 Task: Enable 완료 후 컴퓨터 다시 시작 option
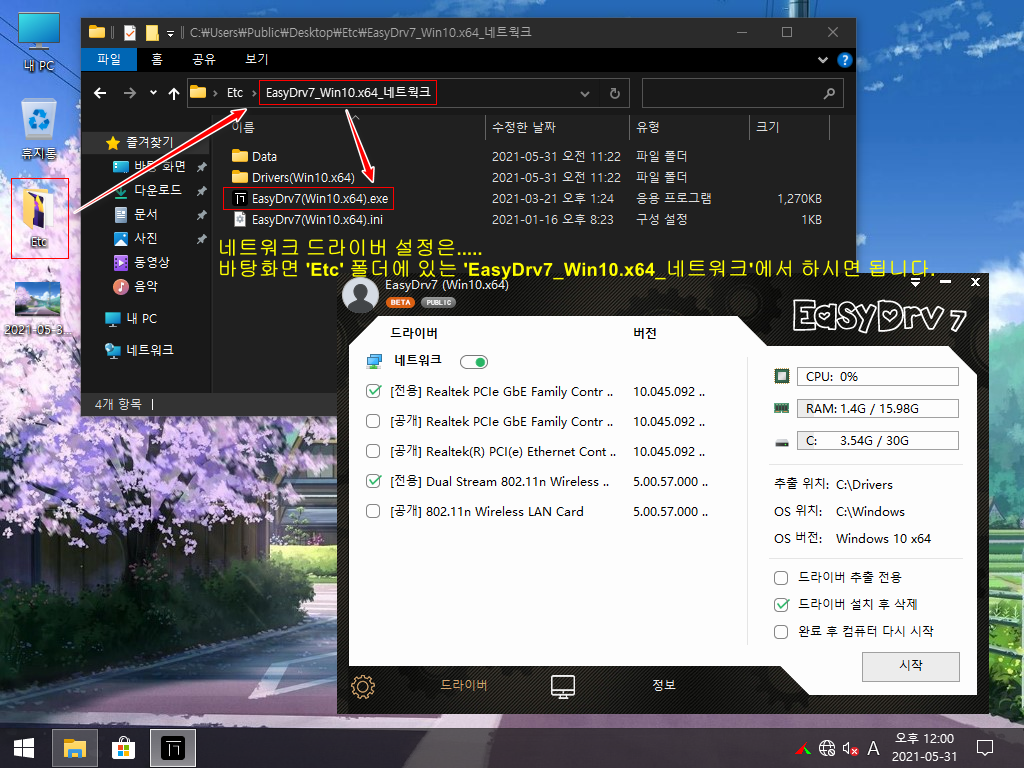tap(781, 632)
